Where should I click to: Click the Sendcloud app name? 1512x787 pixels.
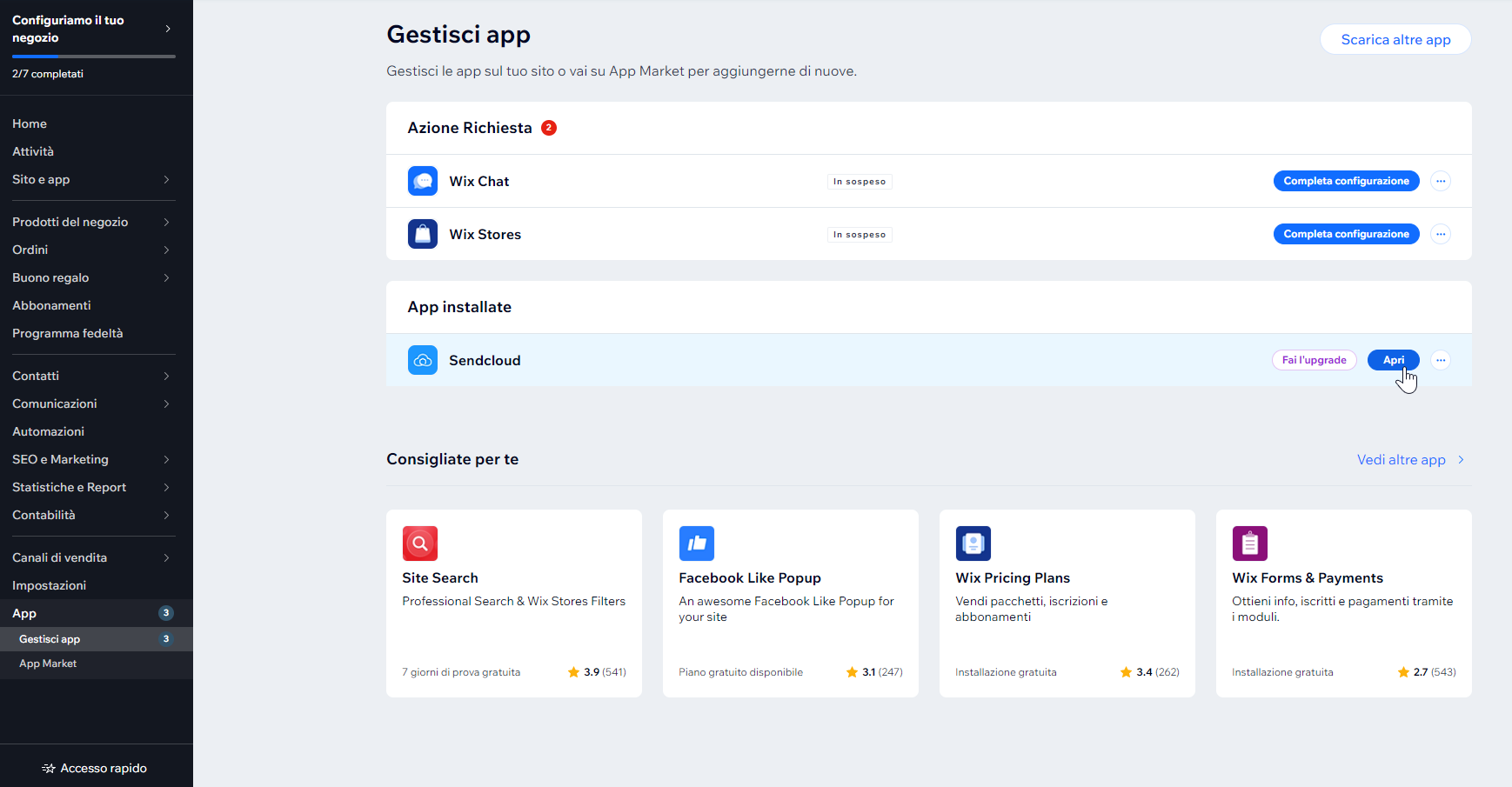pyautogui.click(x=485, y=360)
